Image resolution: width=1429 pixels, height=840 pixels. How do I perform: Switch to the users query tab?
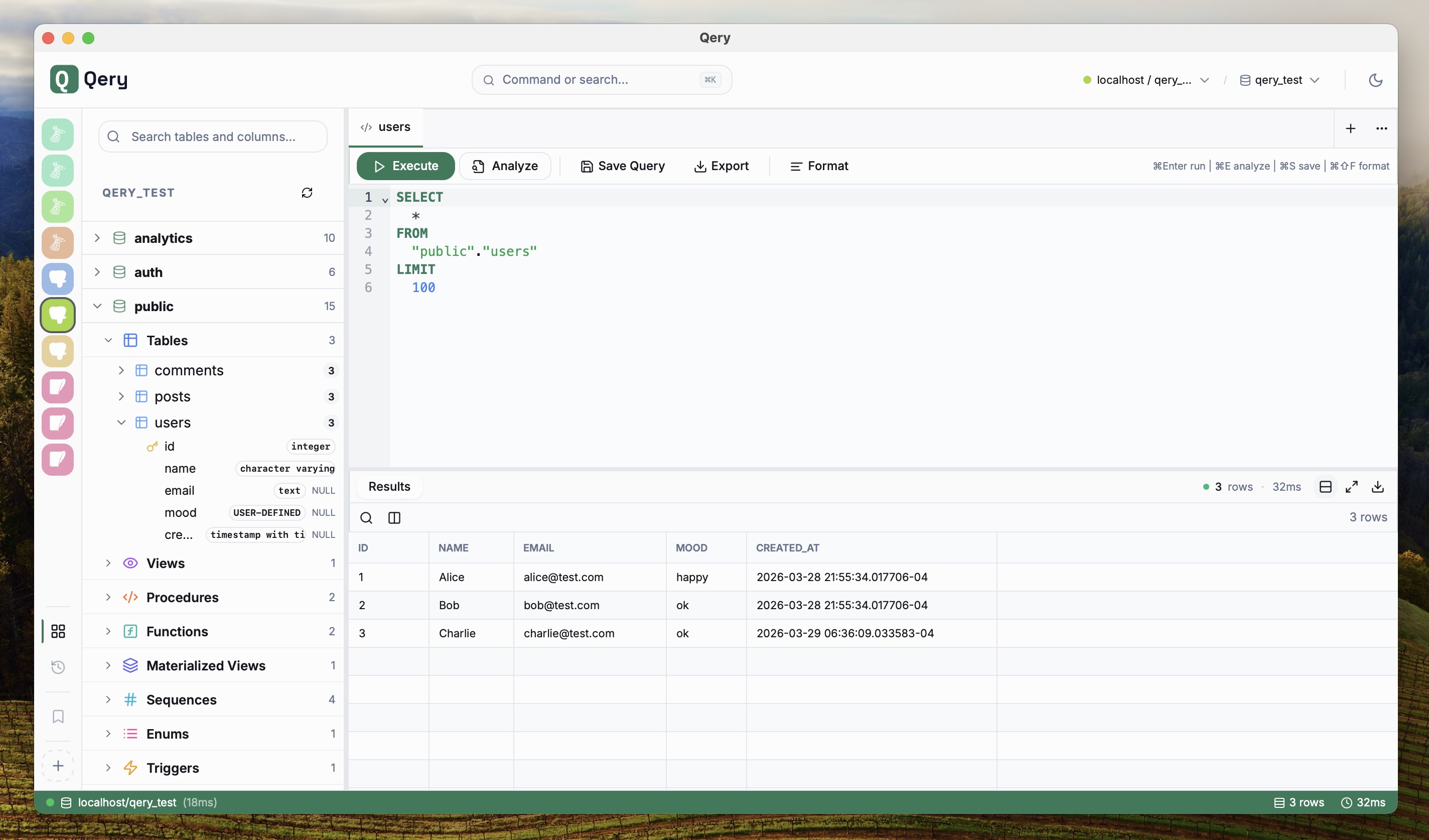click(385, 126)
